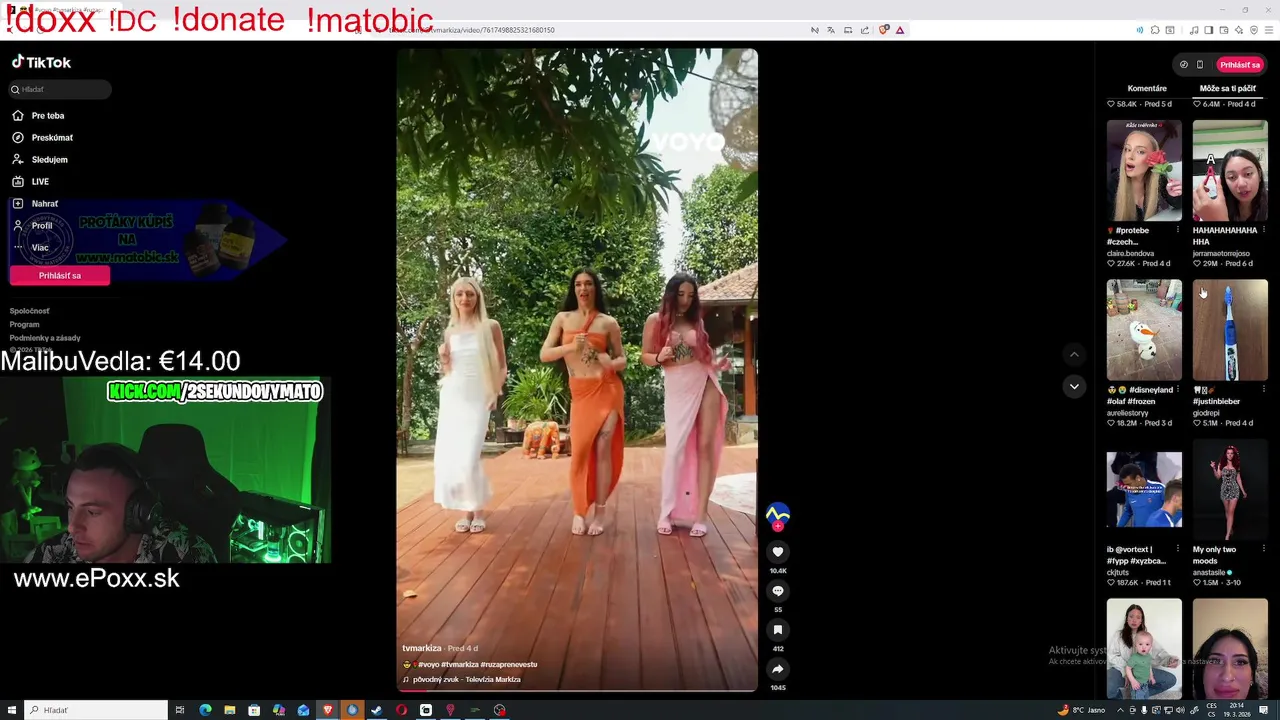Click browser translate icon in address bar

click(x=831, y=30)
